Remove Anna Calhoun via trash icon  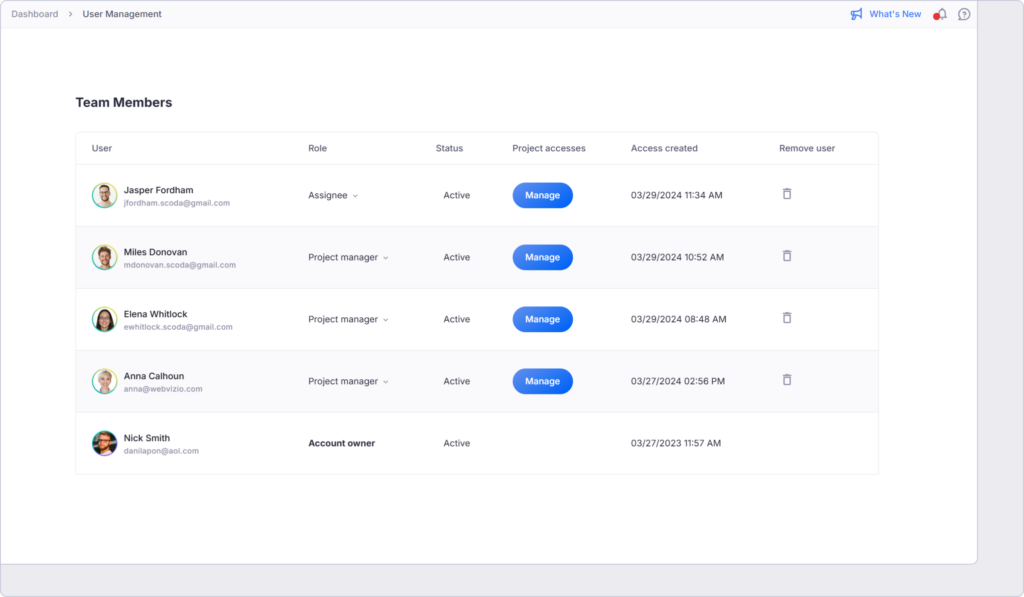(x=787, y=380)
